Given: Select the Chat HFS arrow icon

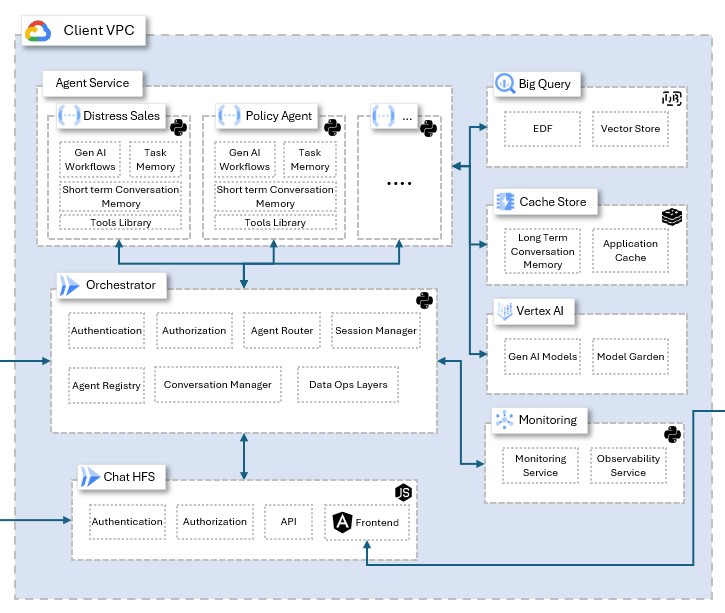Looking at the screenshot, I should [x=89, y=477].
